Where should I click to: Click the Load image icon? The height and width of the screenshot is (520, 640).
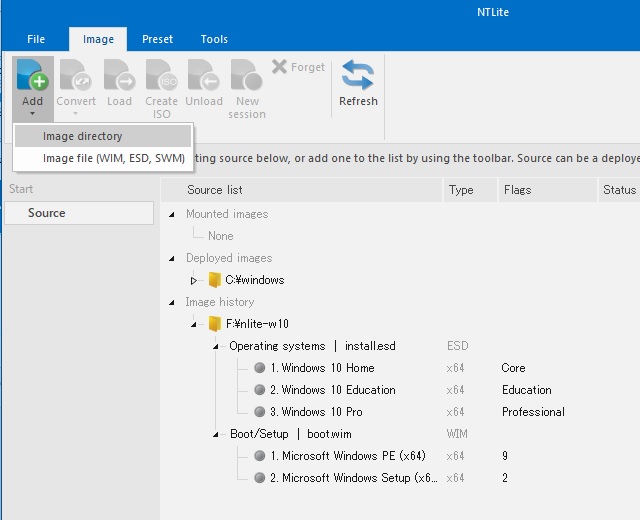point(119,76)
